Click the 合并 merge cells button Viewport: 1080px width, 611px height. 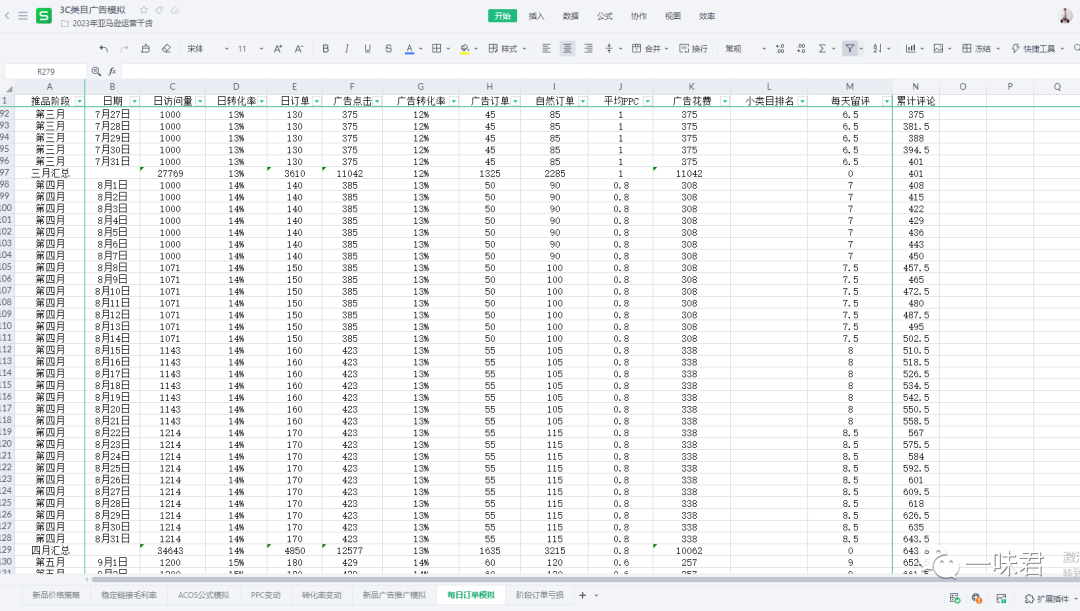coord(648,48)
